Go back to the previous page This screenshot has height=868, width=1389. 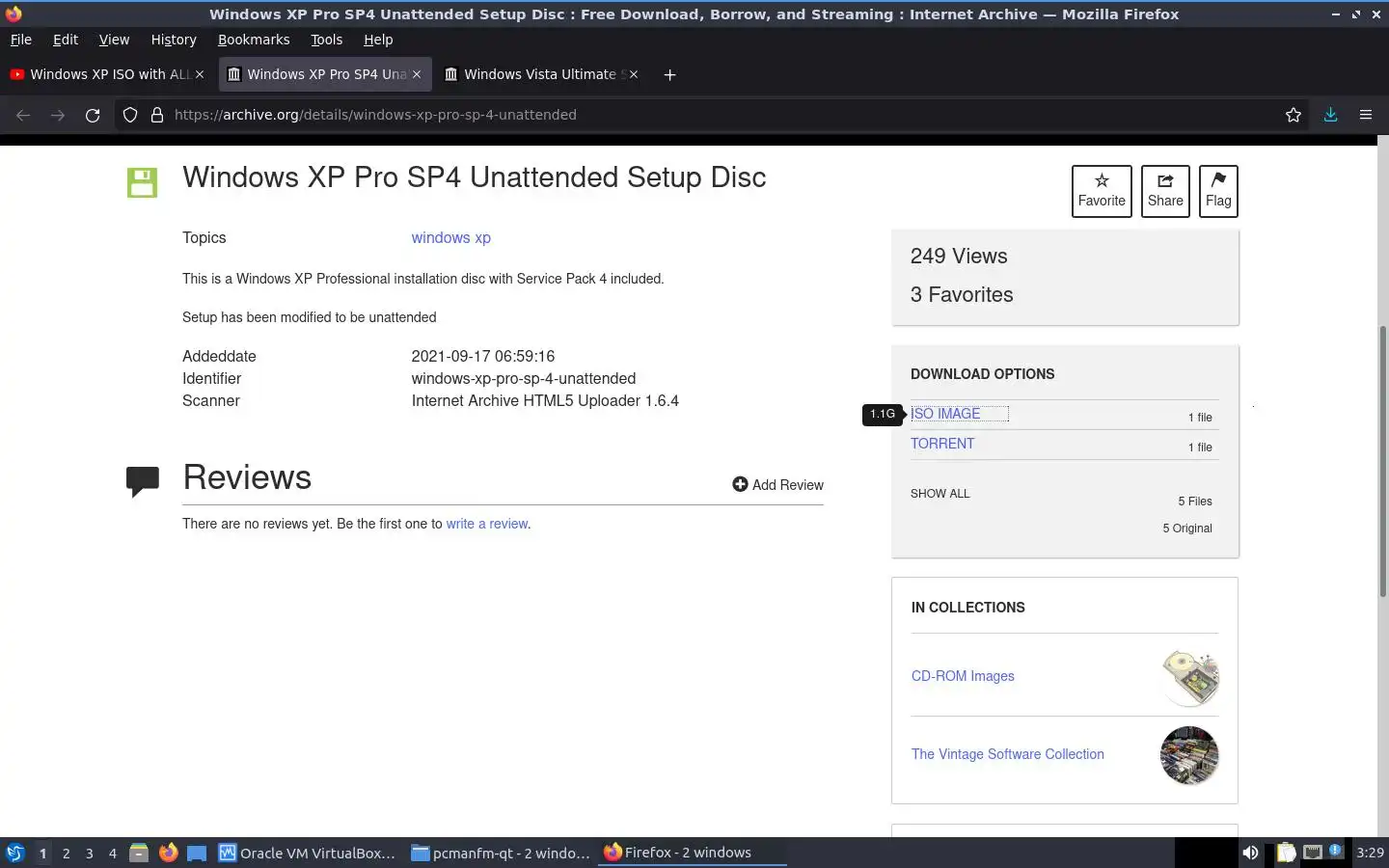(23, 115)
